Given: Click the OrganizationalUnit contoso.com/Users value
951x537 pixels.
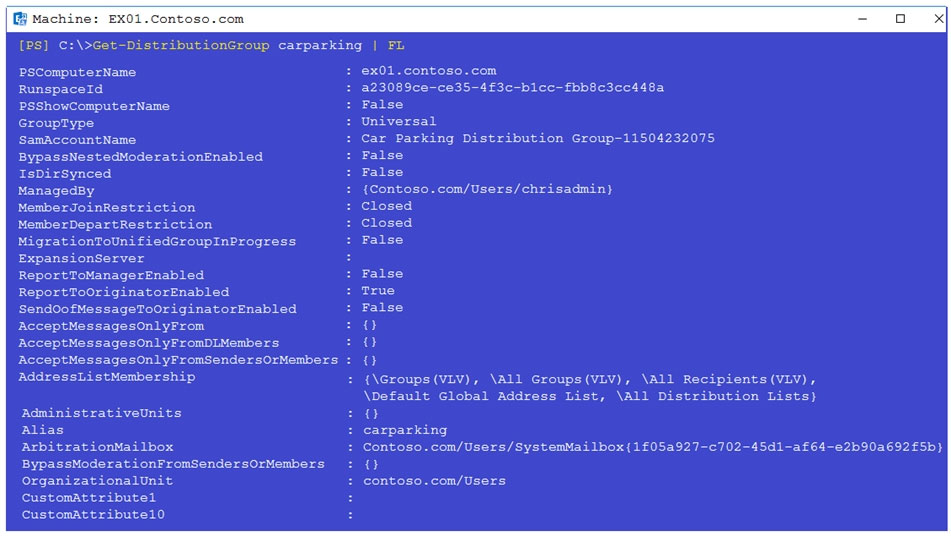Looking at the screenshot, I should click(434, 481).
